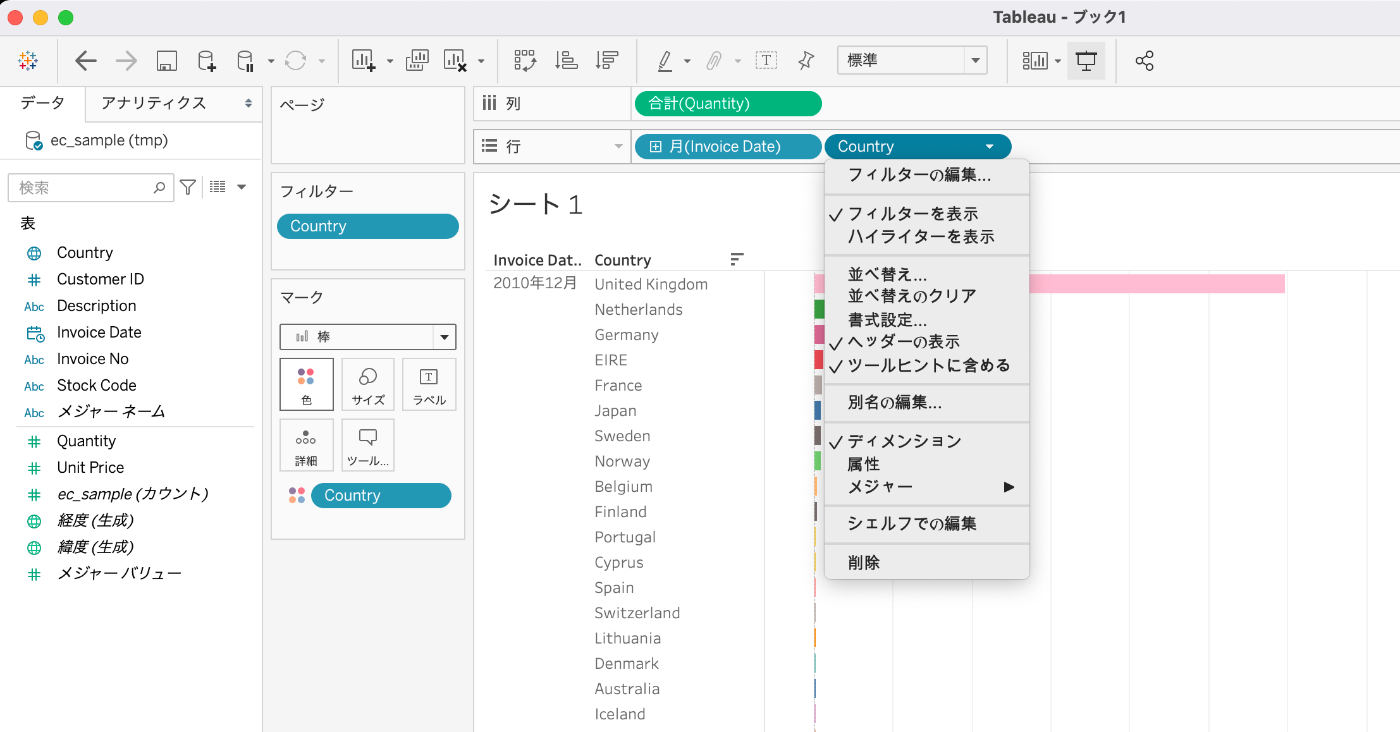Image resolution: width=1400 pixels, height=732 pixels.
Task: Click the highlight pen icon
Action: [665, 61]
